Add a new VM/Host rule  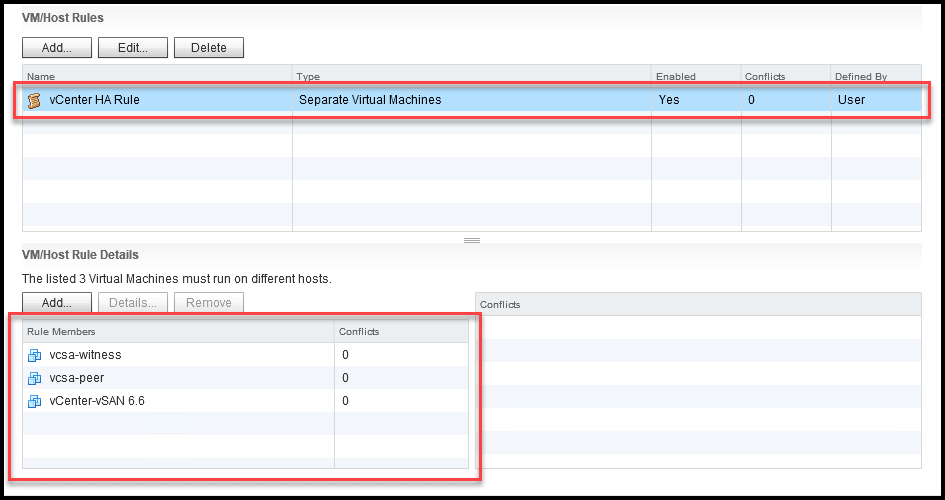click(57, 48)
